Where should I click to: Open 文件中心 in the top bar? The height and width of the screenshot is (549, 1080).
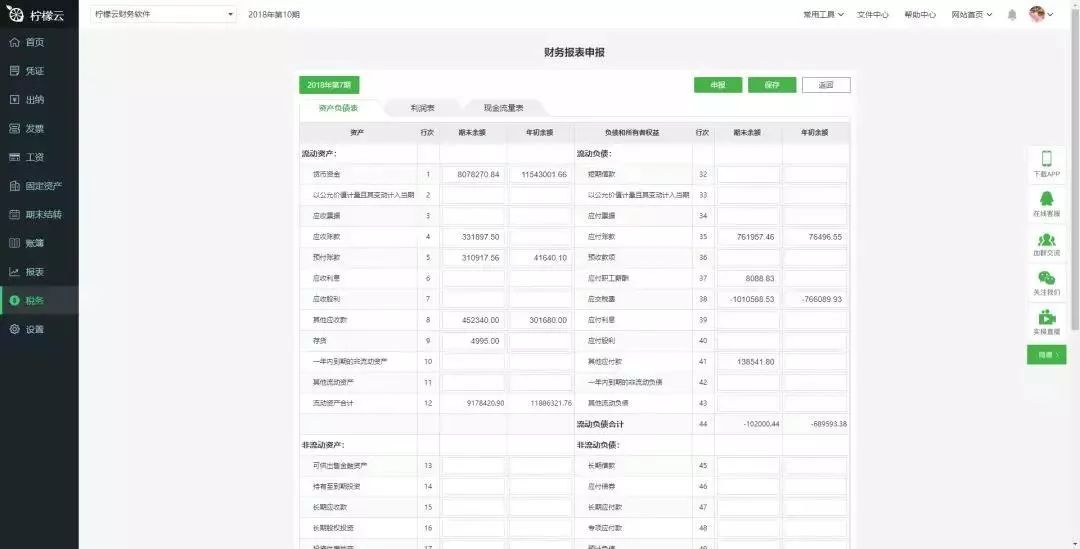click(x=873, y=14)
